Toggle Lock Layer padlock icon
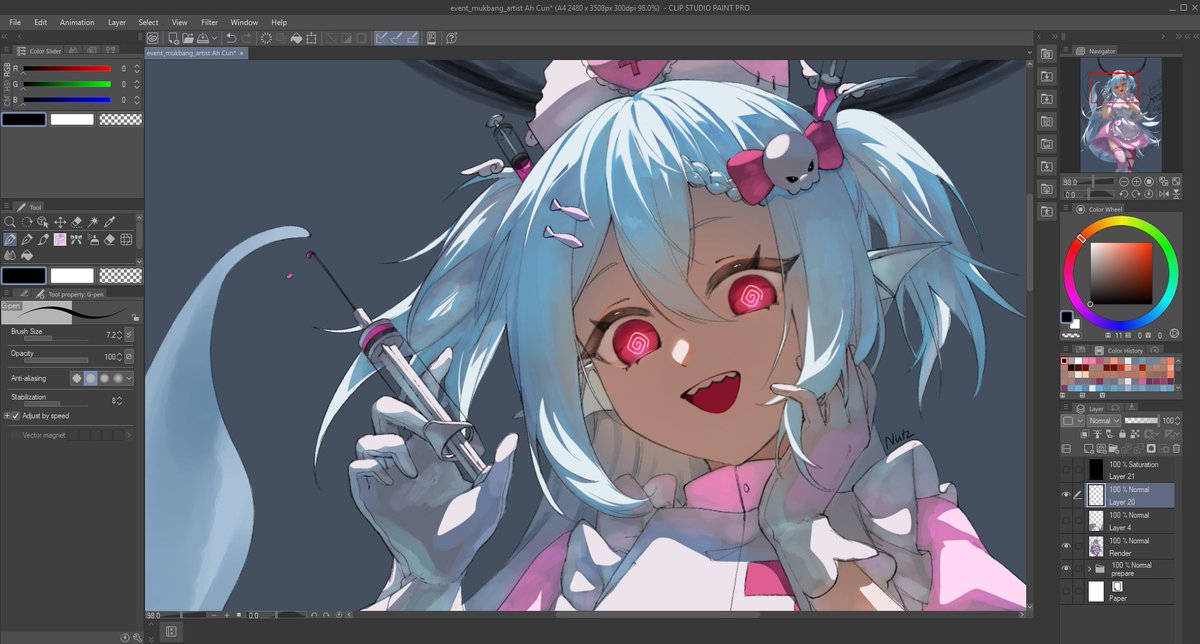Image resolution: width=1200 pixels, height=644 pixels. click(1122, 433)
